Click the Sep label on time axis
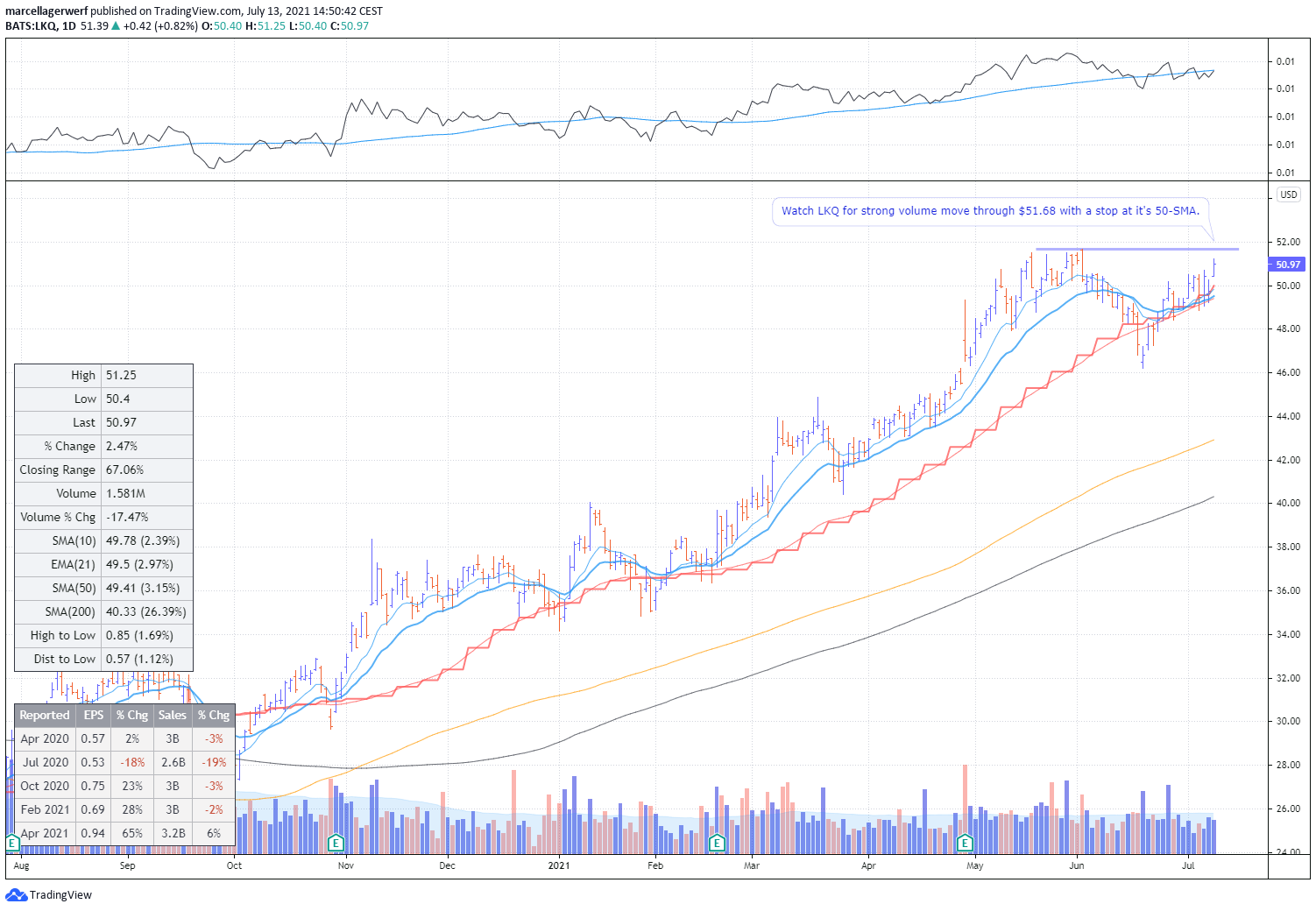This screenshot has height=911, width=1316. coord(127,865)
